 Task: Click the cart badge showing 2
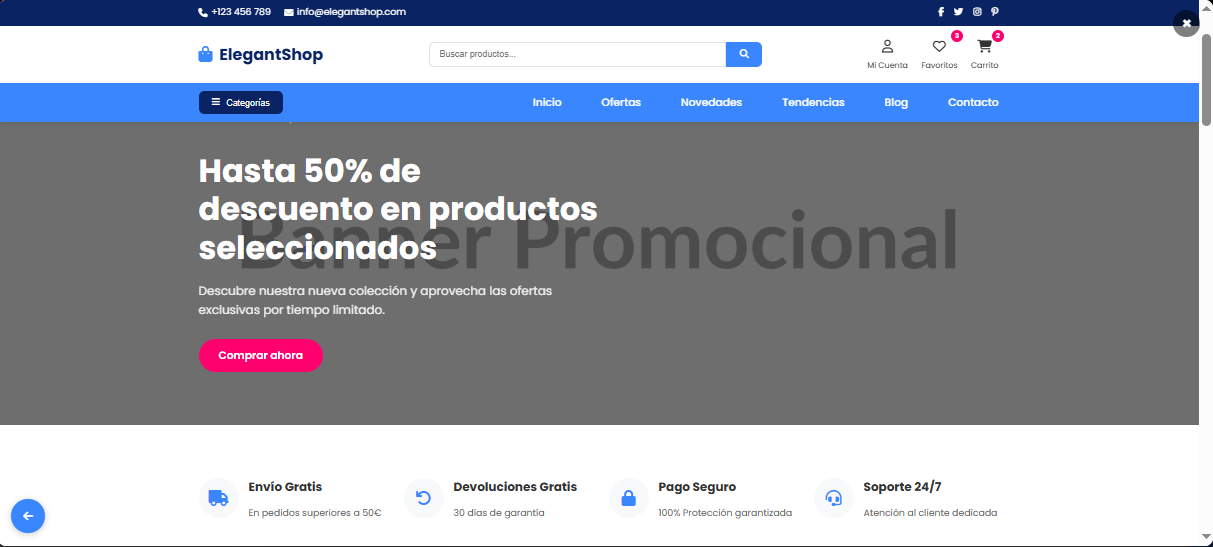click(998, 36)
